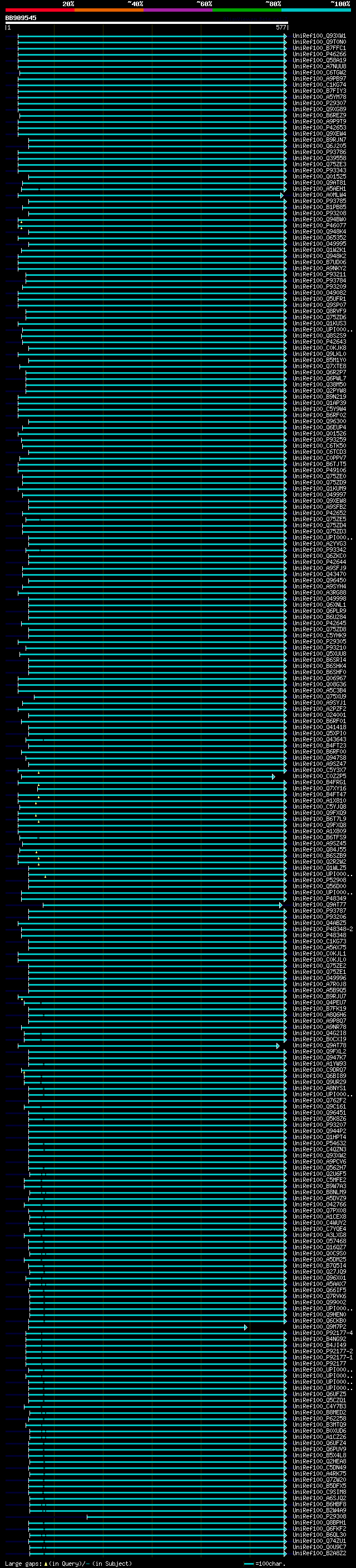Select hit UniRef100_A9PB97
The height and width of the screenshot is (1568, 356).
click(x=319, y=78)
